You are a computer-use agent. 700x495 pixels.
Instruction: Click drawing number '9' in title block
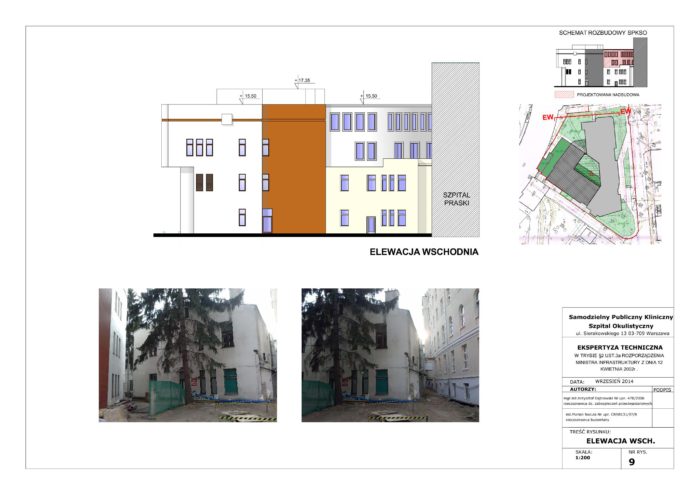632,462
